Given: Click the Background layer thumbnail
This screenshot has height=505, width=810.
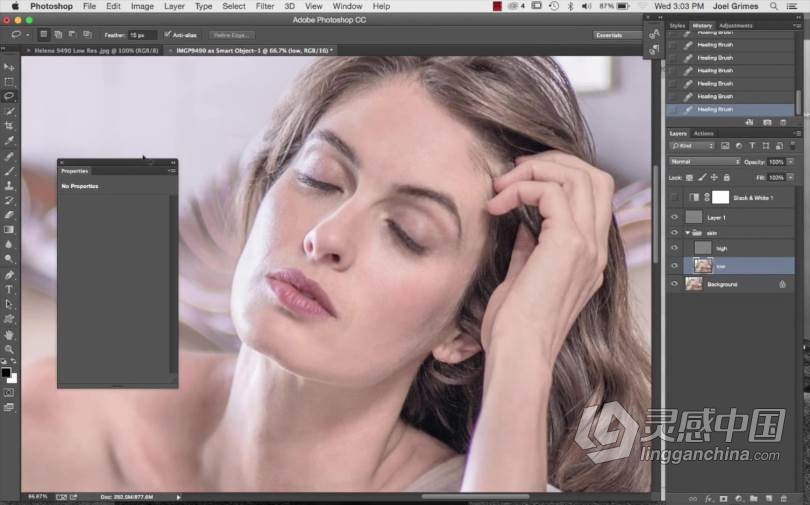Looking at the screenshot, I should click(x=694, y=284).
